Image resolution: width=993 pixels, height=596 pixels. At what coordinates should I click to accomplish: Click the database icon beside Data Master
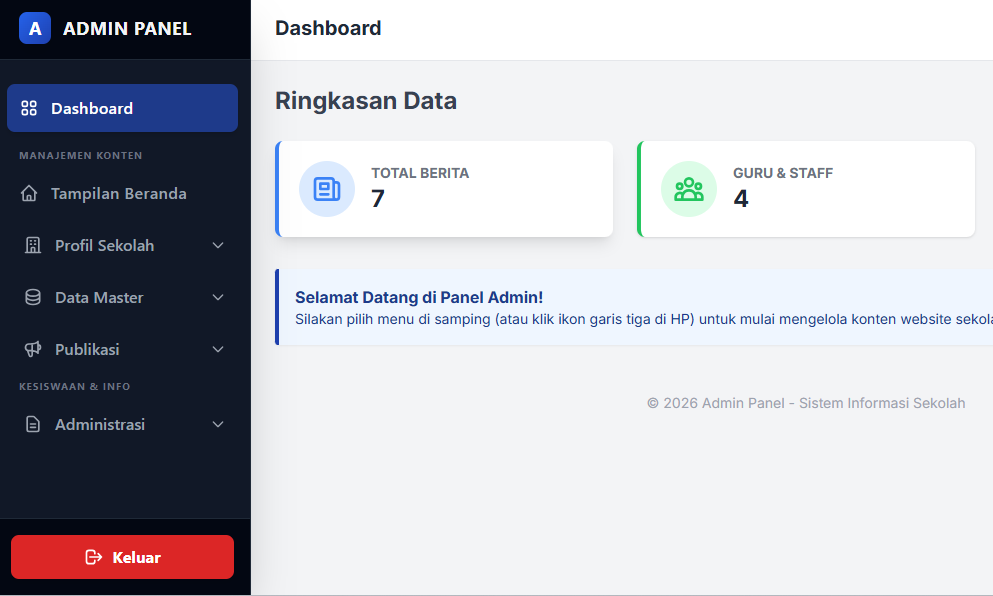(33, 297)
